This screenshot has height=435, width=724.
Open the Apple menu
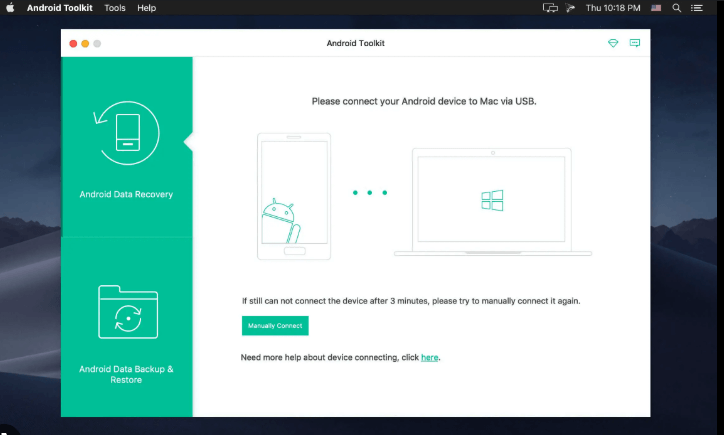coord(10,8)
